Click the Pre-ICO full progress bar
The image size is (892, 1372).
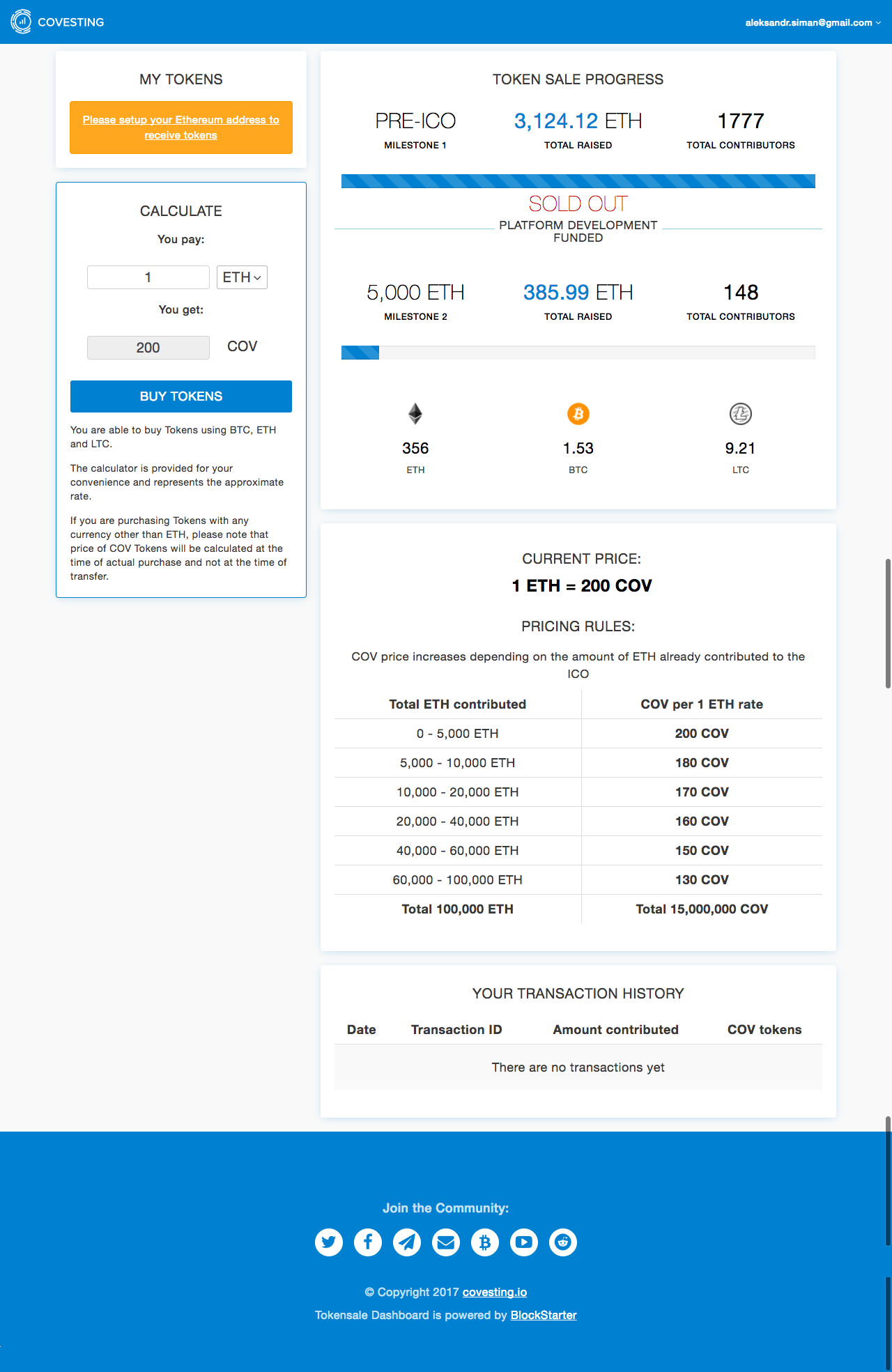(578, 181)
